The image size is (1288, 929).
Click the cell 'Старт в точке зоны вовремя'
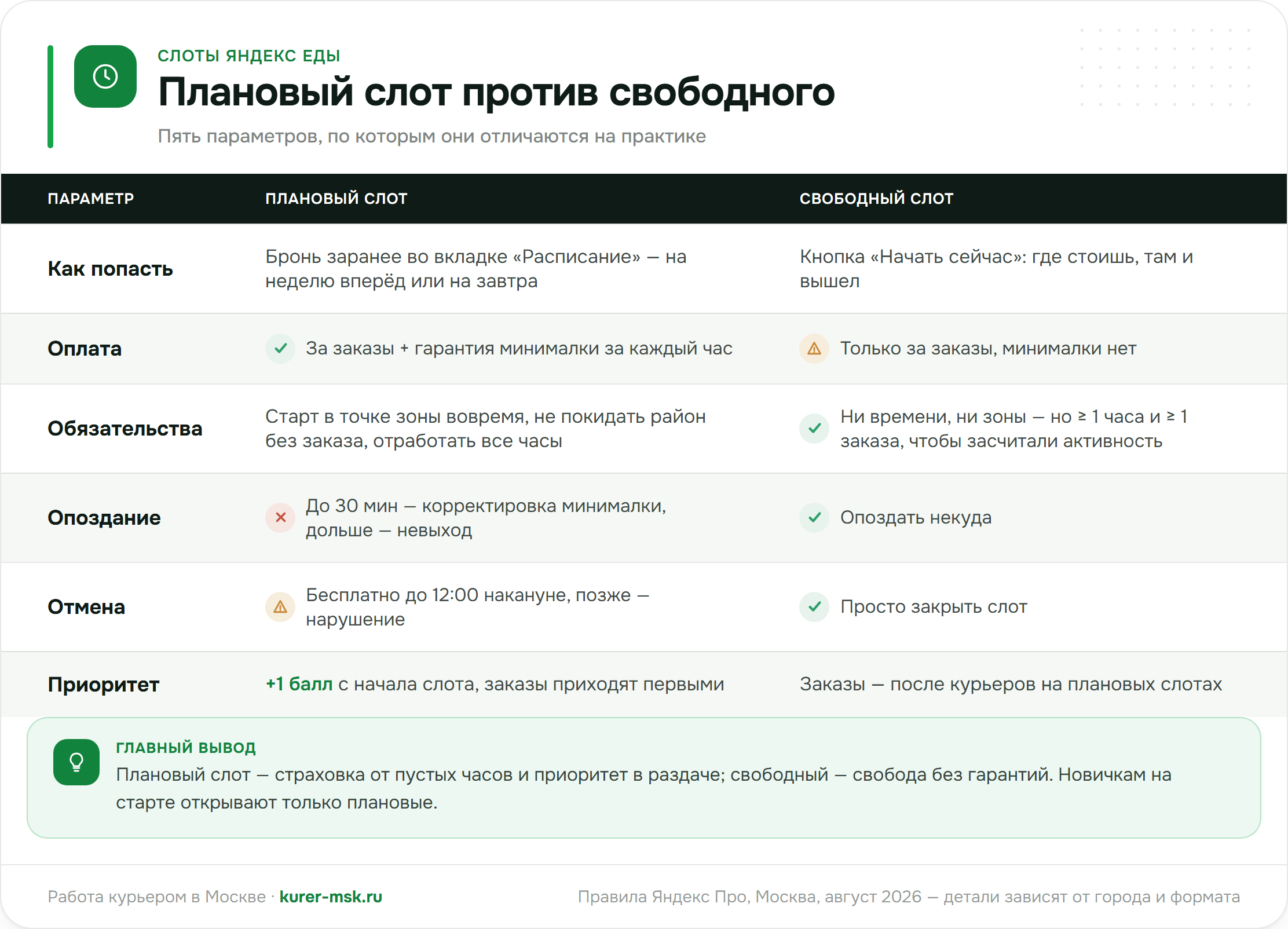coord(485,429)
